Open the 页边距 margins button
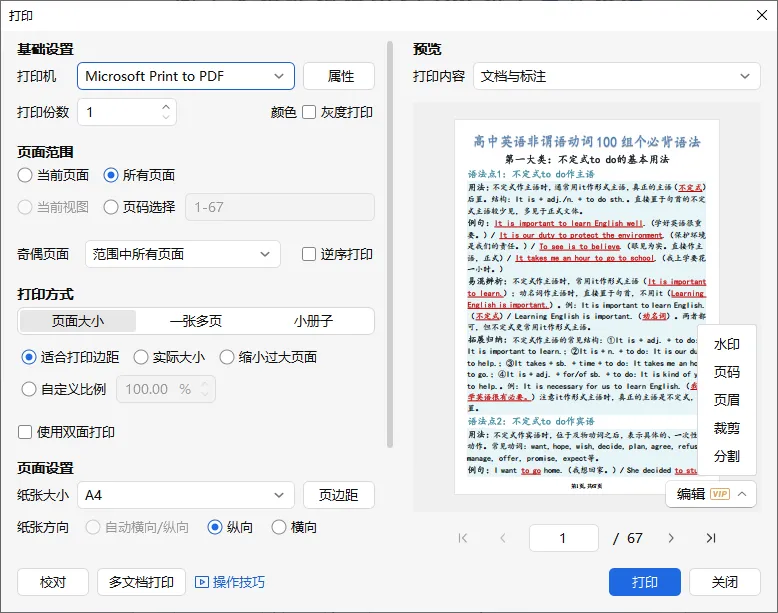The height and width of the screenshot is (613, 778). (x=338, y=495)
